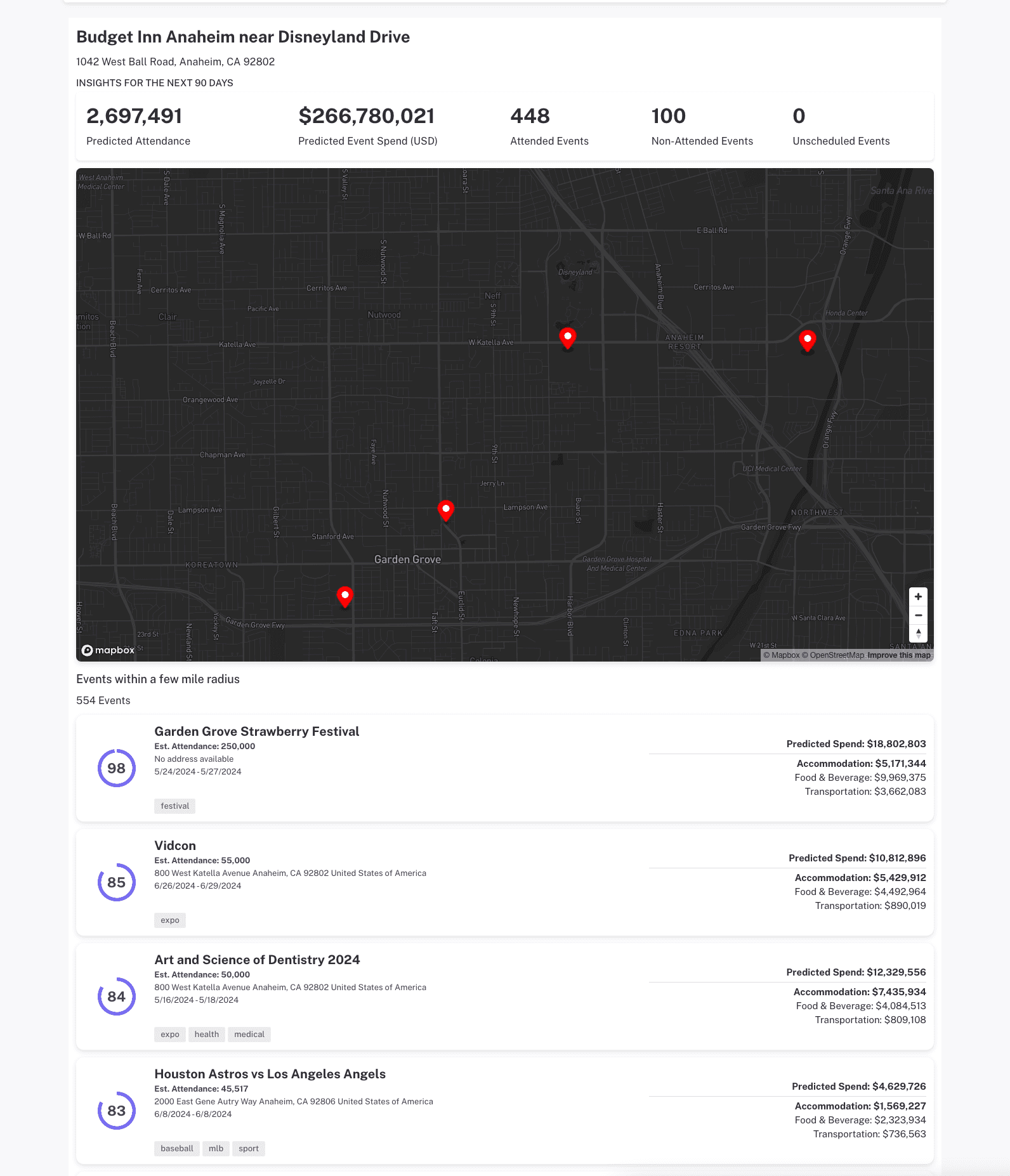The width and height of the screenshot is (1010, 1176).
Task: Click Predicted Spend: $12,329,556
Action: tap(856, 972)
